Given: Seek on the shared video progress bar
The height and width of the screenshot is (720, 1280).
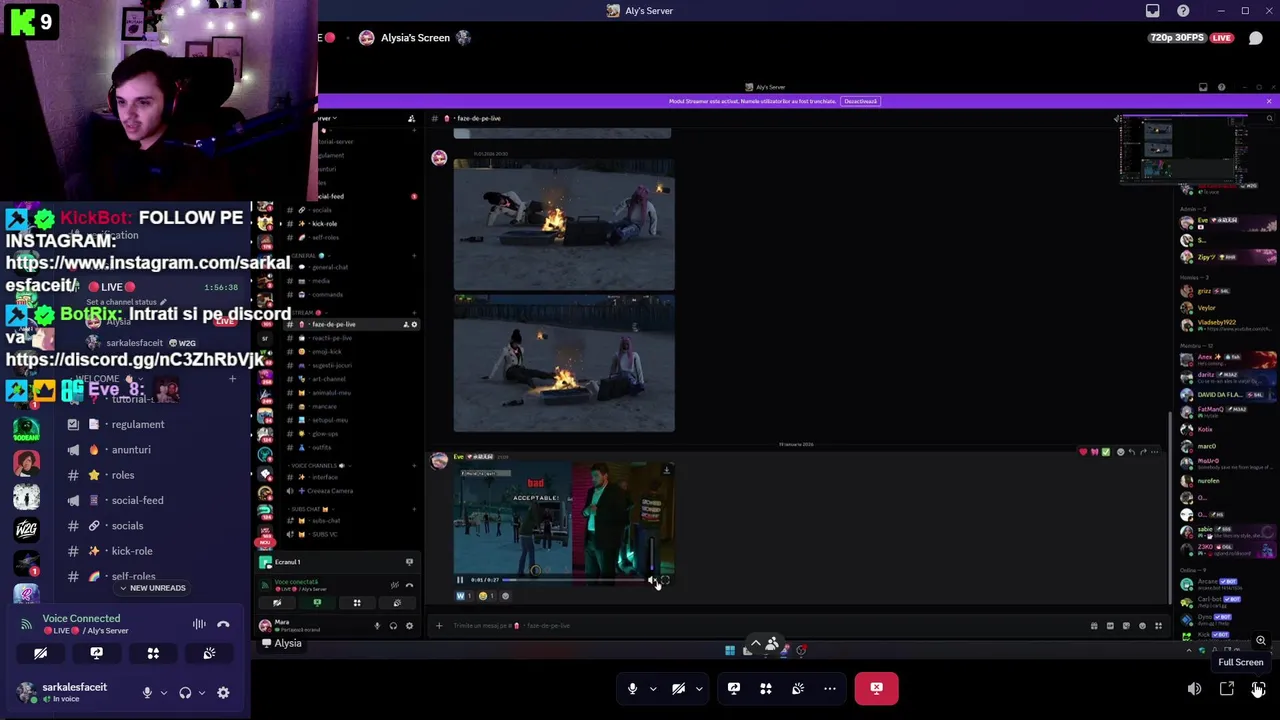Looking at the screenshot, I should point(573,580).
